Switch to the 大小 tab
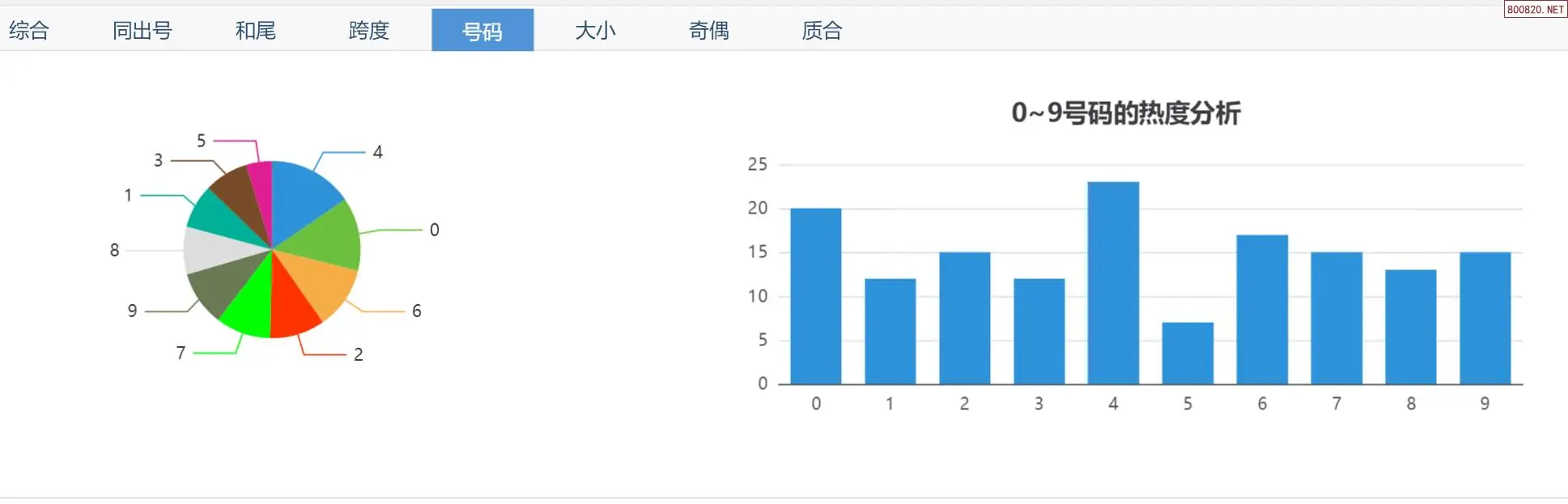The image size is (1568, 504). point(596,31)
